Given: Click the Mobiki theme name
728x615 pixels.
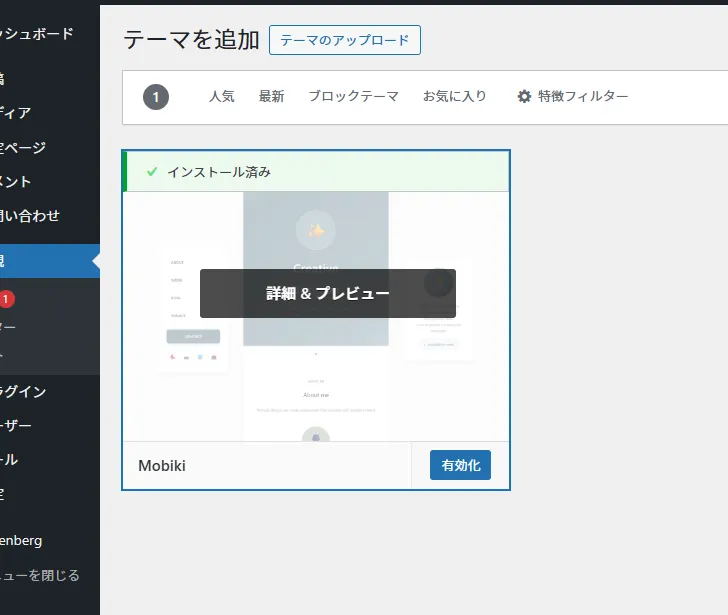Looking at the screenshot, I should (162, 466).
